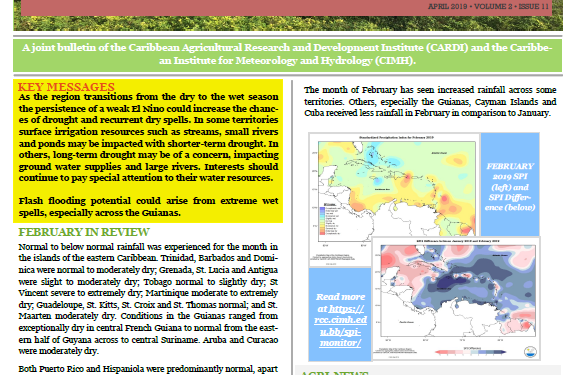This screenshot has width=573, height=375.
Task: Click the April 2019 Volume 2 Issue 11 label
Action: coord(488,6)
